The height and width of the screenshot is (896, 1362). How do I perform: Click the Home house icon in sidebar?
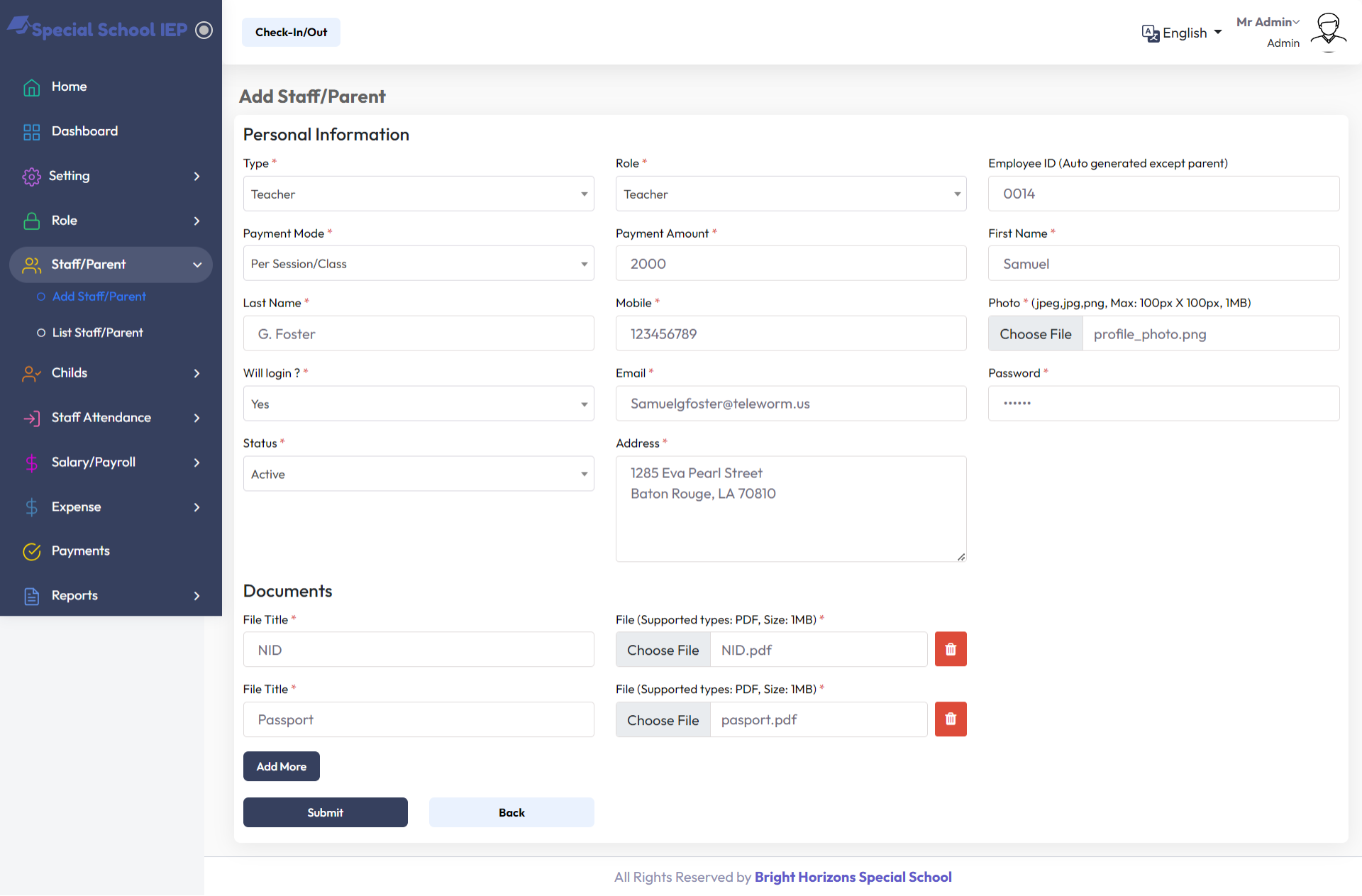(31, 87)
